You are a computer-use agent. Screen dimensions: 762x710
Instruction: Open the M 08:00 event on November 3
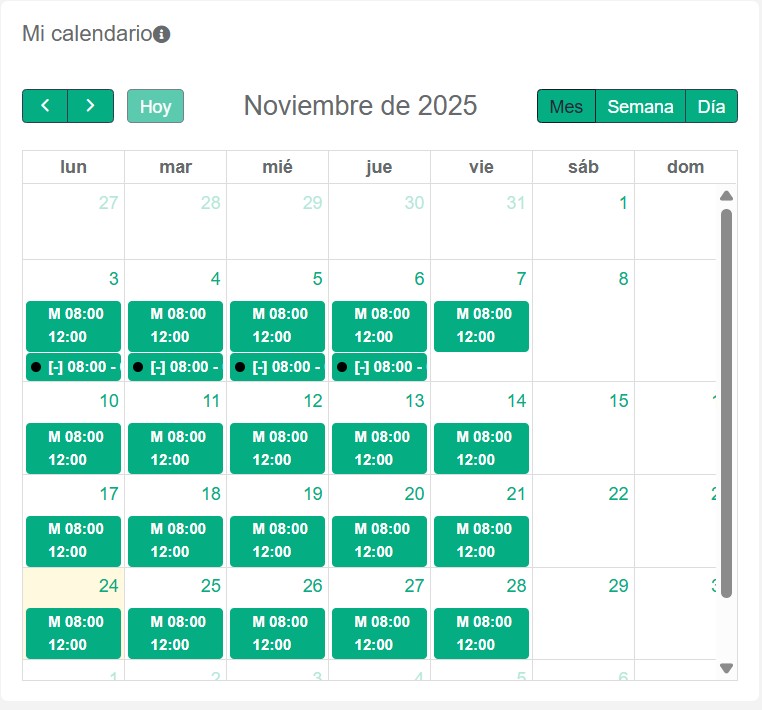pos(73,325)
